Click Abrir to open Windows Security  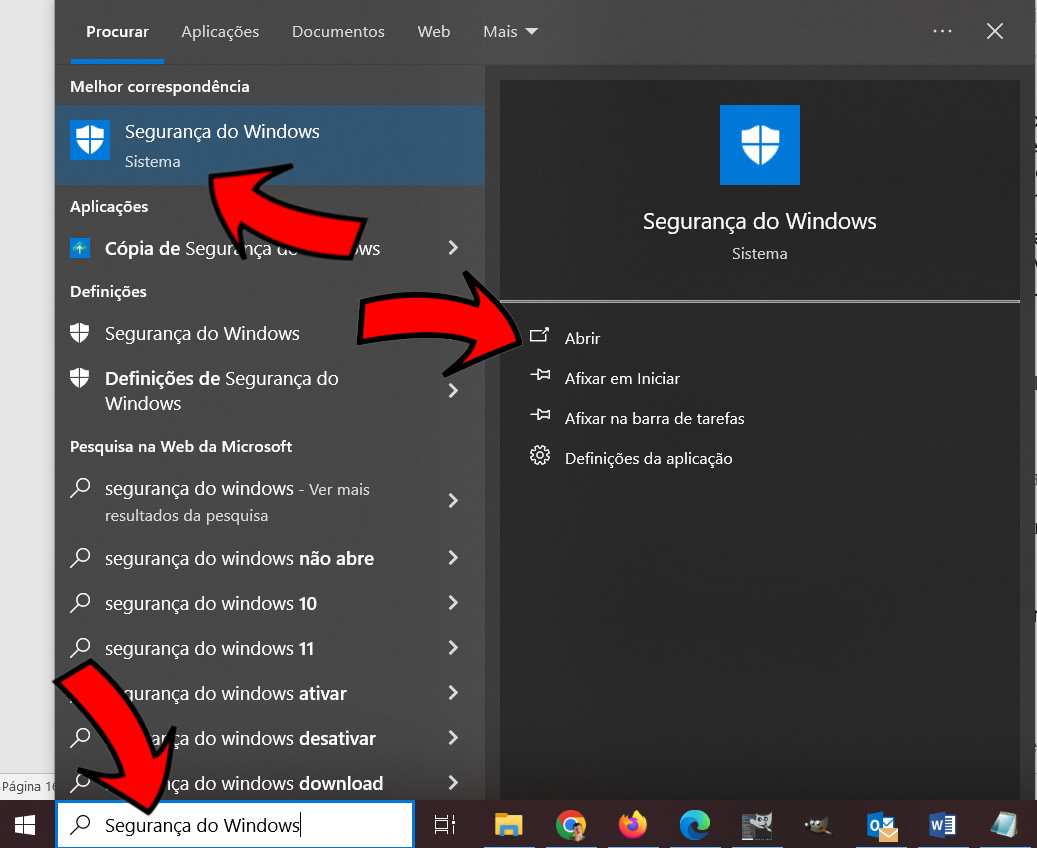coord(582,338)
